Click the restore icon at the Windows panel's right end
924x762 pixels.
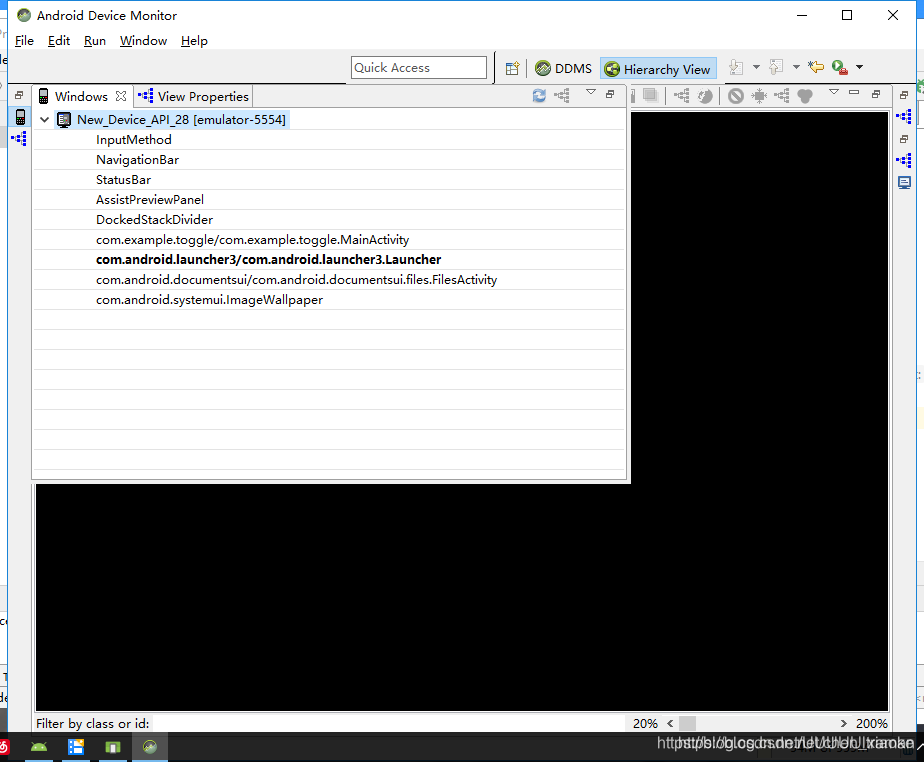tap(610, 94)
